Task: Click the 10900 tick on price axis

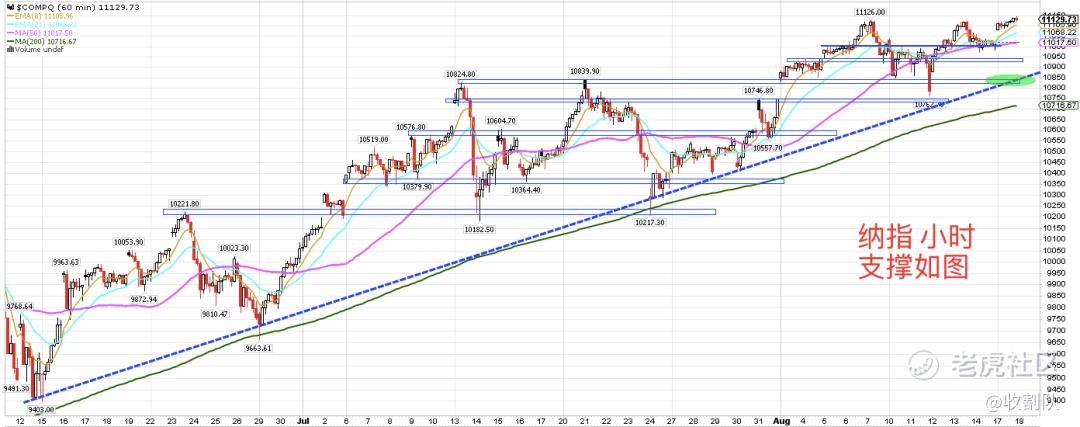Action: click(1052, 66)
